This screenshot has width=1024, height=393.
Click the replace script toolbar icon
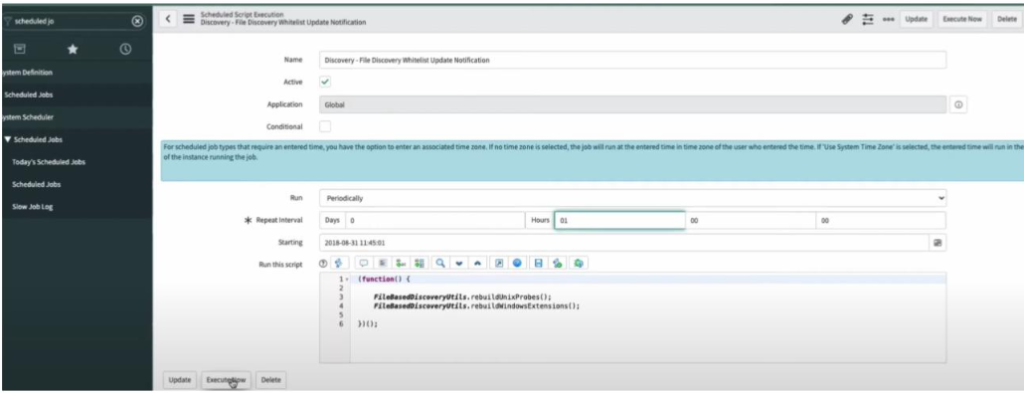click(x=402, y=263)
